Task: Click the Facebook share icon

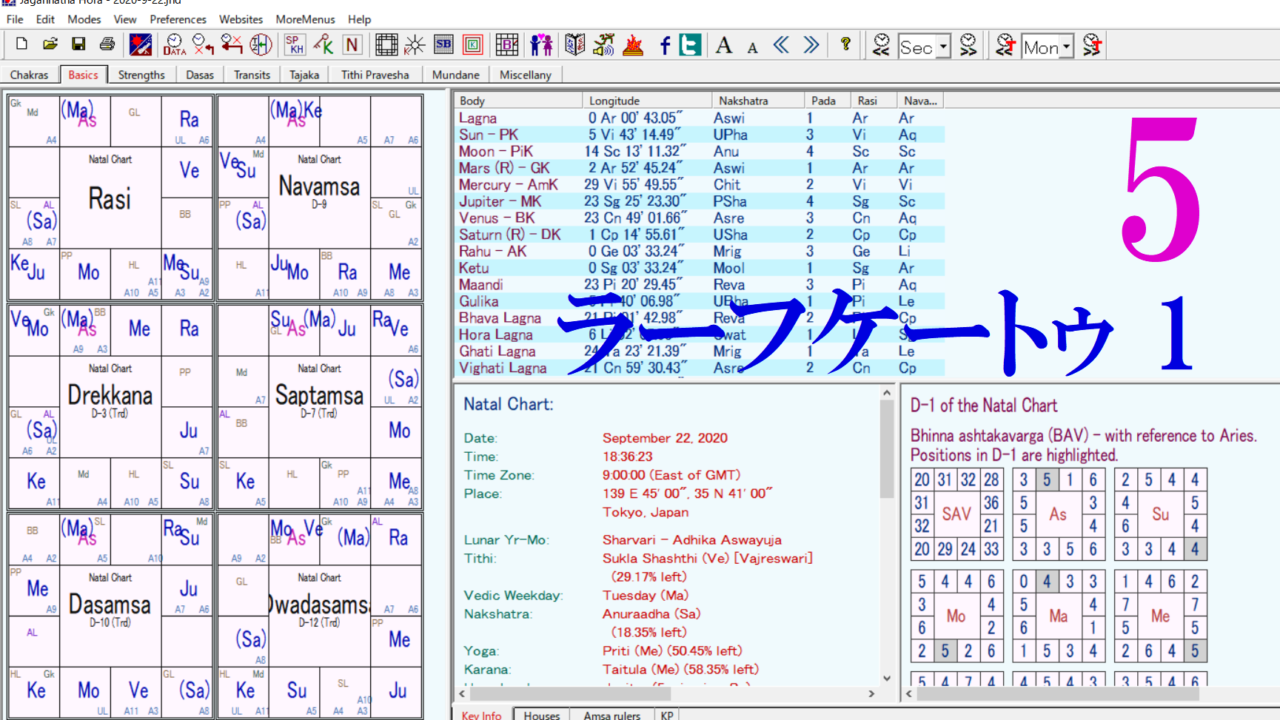Action: 664,44
